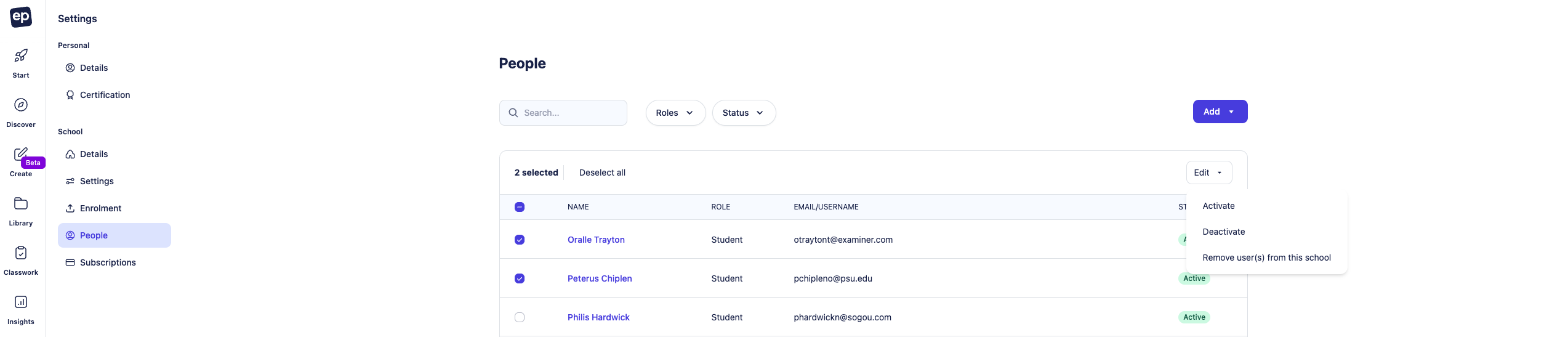The width and height of the screenshot is (1568, 337).
Task: Uncheck Oralle Trayton's row checkbox
Action: [x=520, y=240]
